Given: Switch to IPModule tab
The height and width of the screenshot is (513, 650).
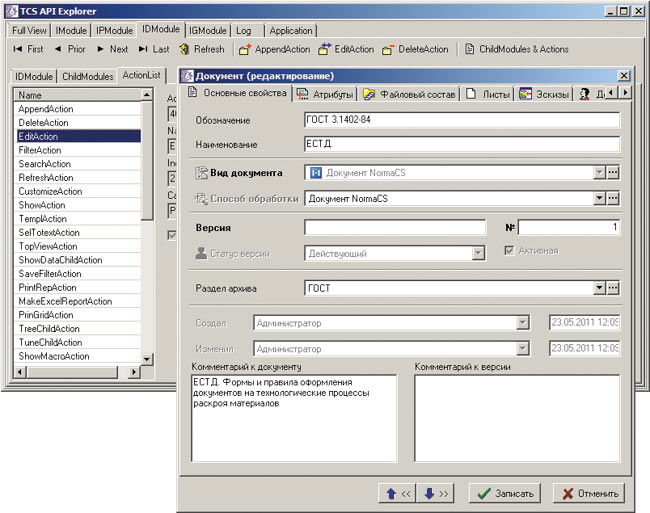Looking at the screenshot, I should coord(114,31).
